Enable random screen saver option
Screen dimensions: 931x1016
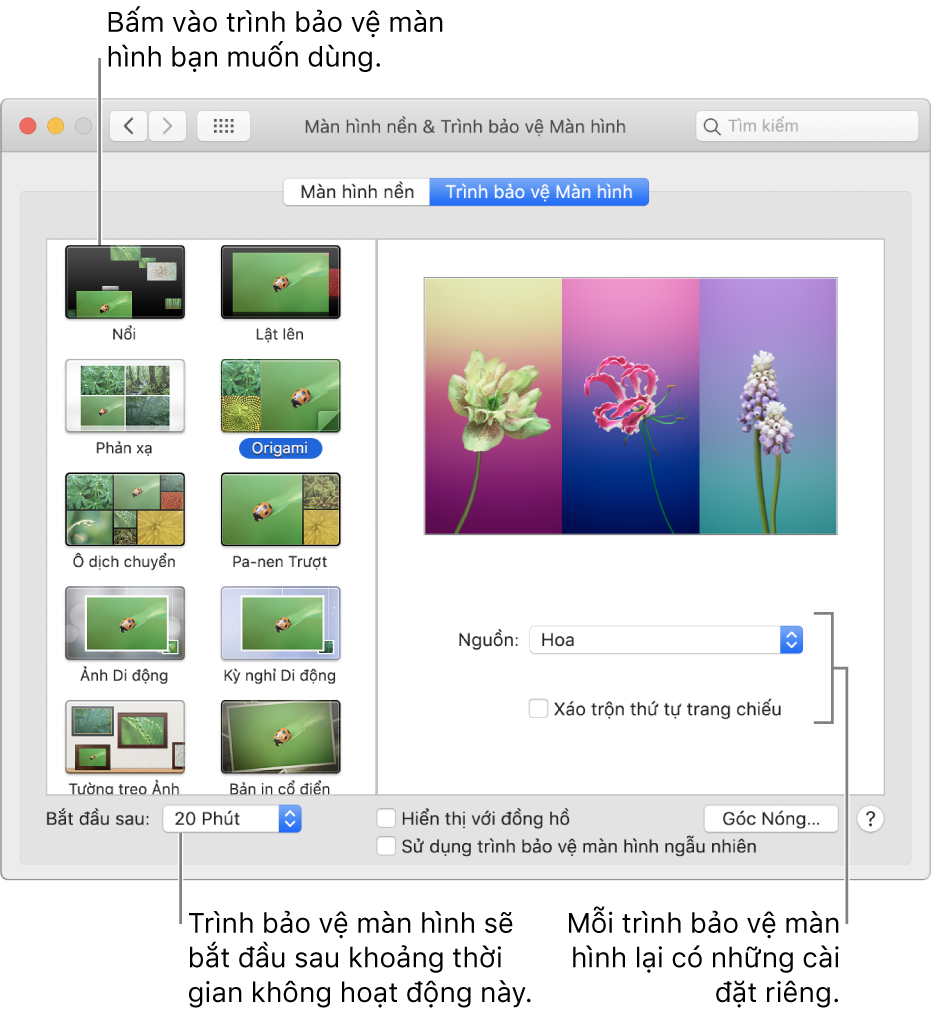tap(386, 846)
